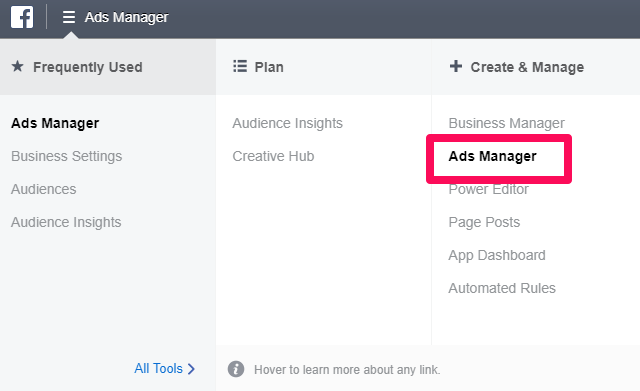640x391 pixels.
Task: Toggle the hamburger menu icon
Action: (x=69, y=17)
